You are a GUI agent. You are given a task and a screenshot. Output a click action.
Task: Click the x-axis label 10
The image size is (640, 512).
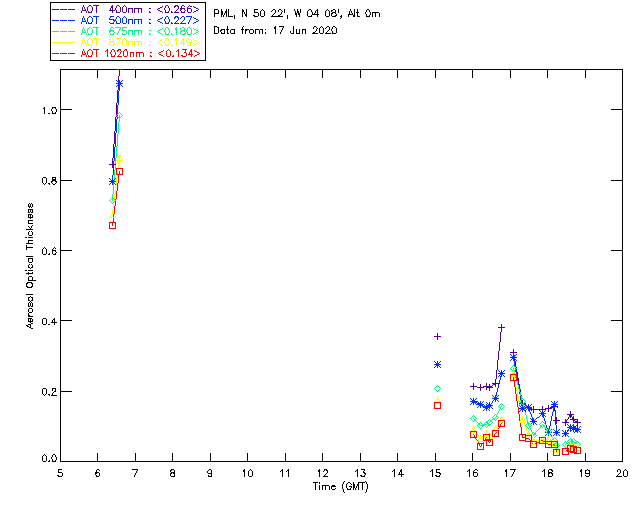tap(247, 473)
